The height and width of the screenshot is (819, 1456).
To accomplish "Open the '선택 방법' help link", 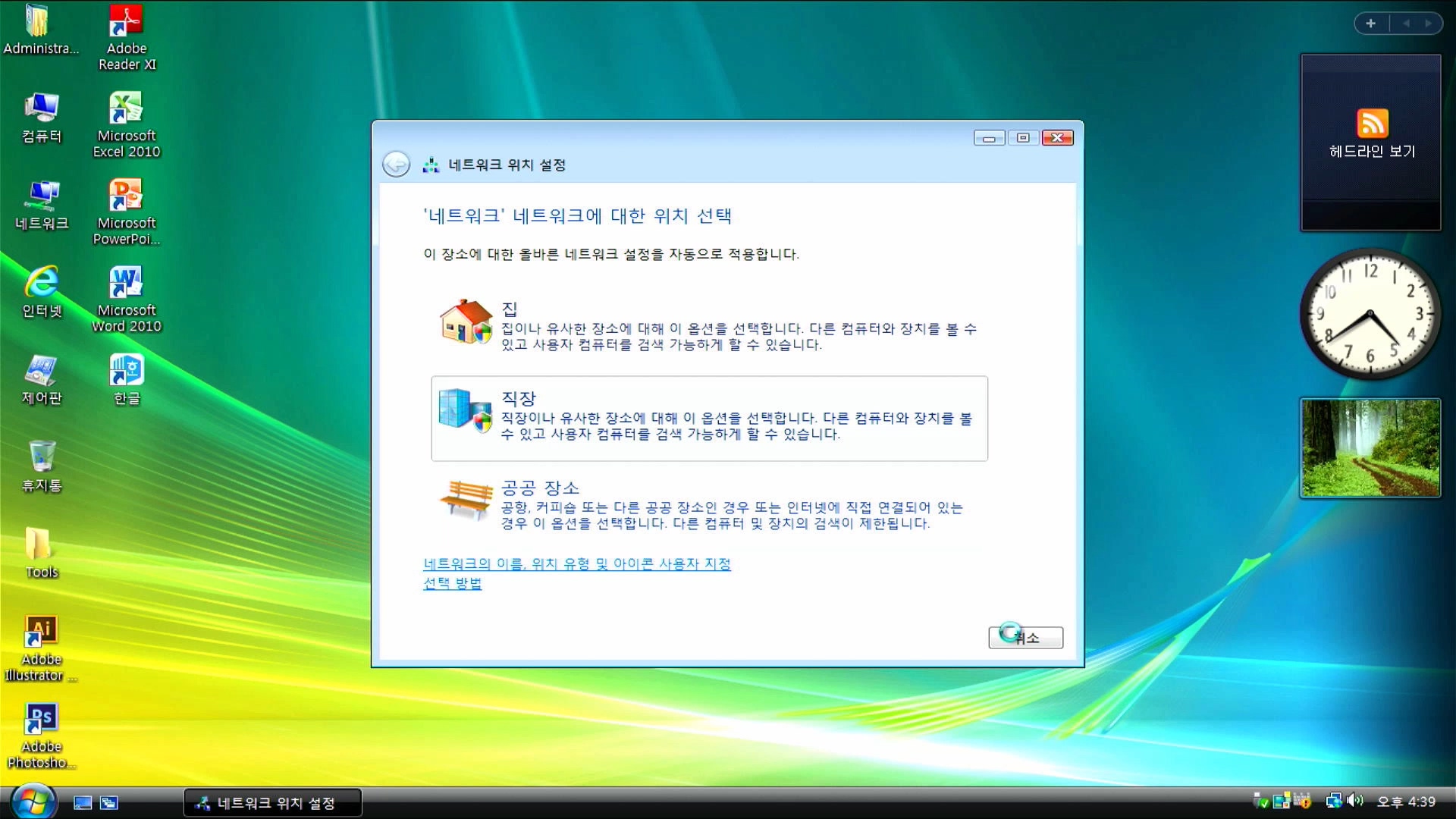I will click(x=452, y=583).
